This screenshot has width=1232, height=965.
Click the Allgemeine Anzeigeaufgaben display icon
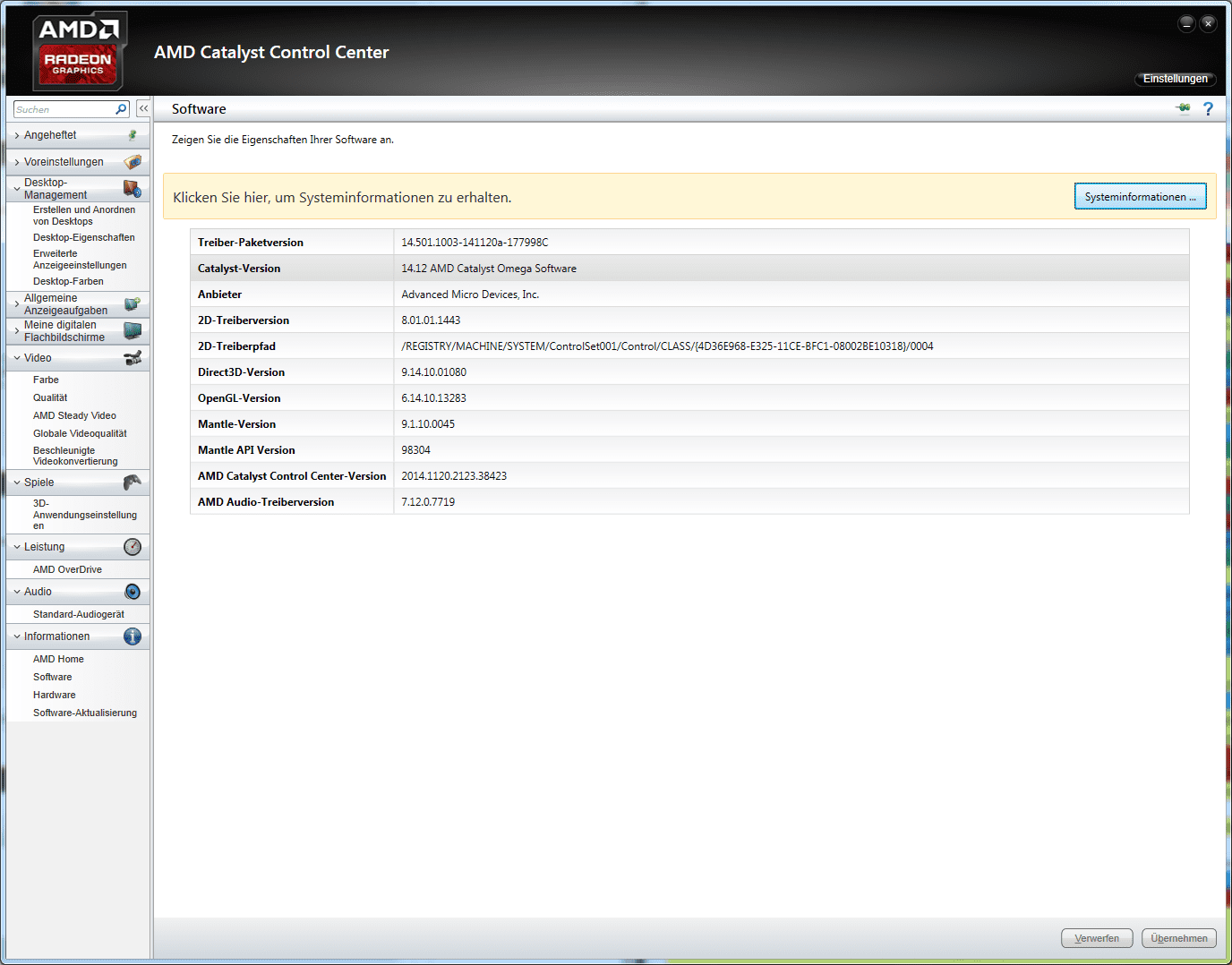tap(133, 304)
